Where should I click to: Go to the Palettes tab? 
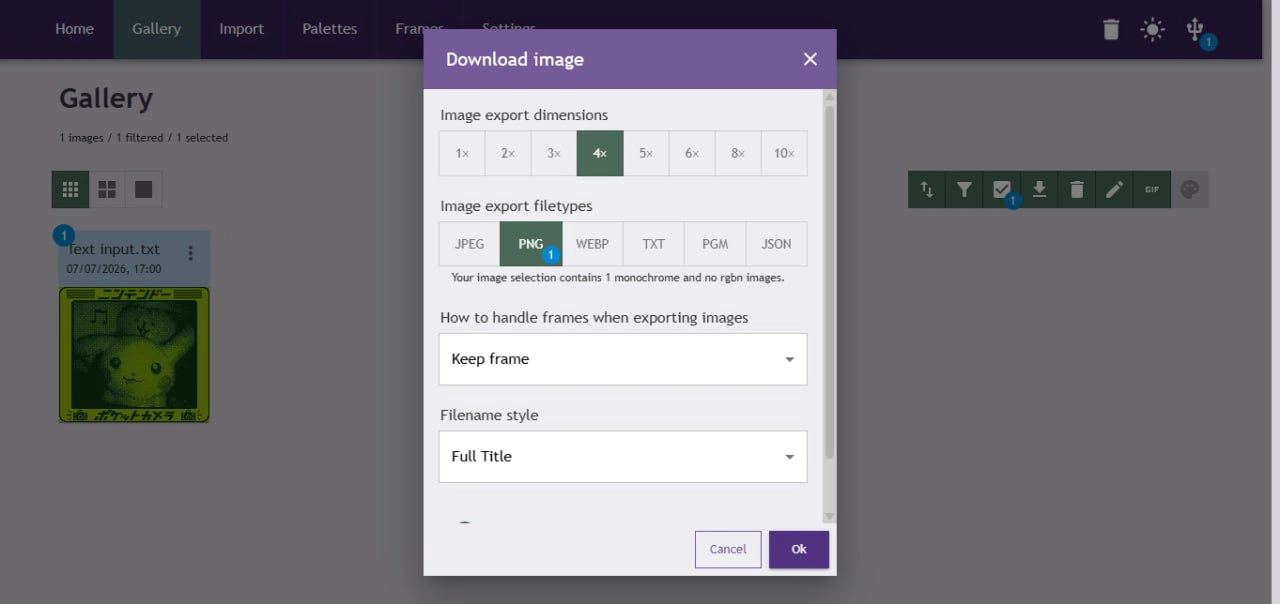coord(330,29)
